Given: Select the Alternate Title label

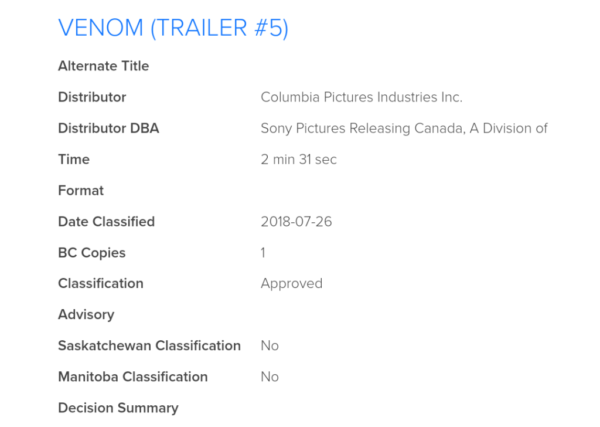Looking at the screenshot, I should [103, 66].
